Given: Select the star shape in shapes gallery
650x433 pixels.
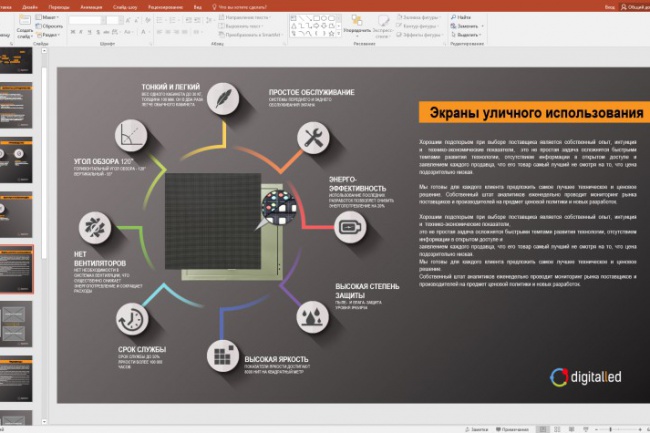Looking at the screenshot, I should coord(331,34).
